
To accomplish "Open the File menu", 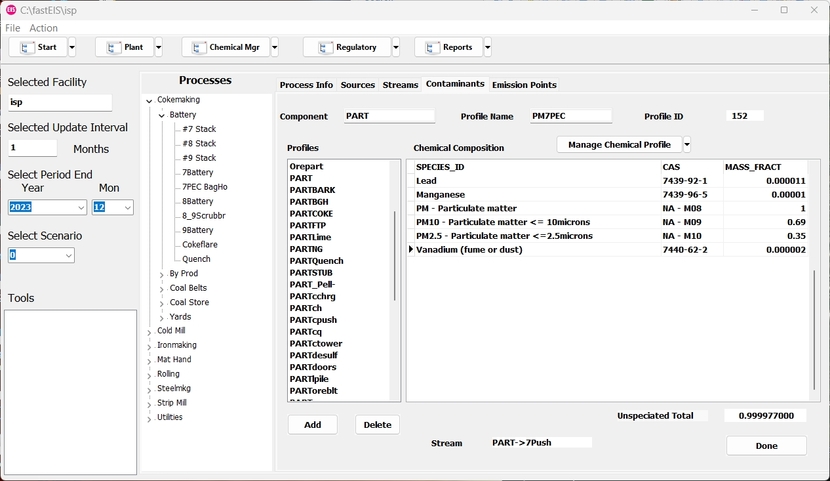I will click(13, 28).
